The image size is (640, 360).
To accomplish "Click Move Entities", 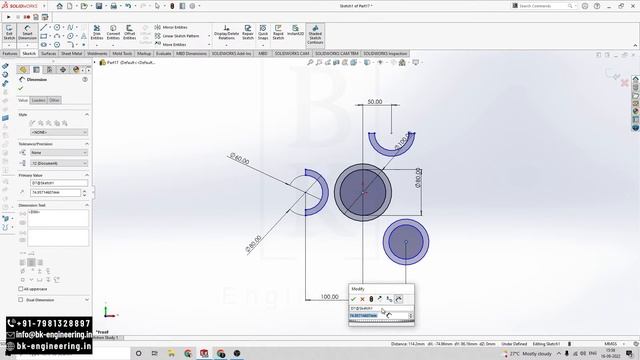I will (x=171, y=44).
